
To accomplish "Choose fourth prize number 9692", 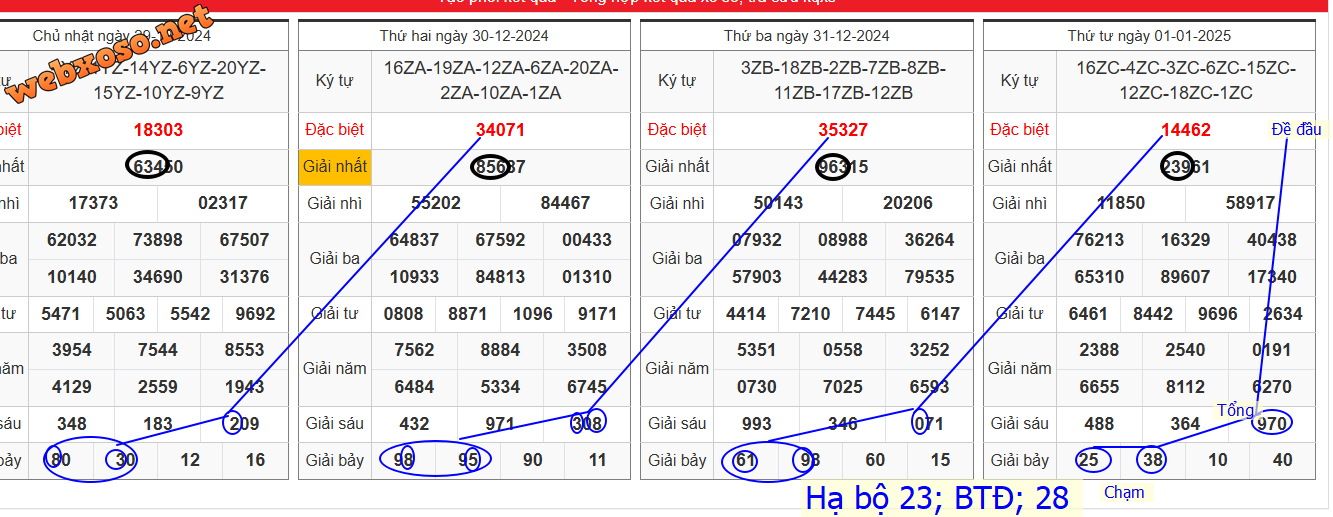I will 255,314.
